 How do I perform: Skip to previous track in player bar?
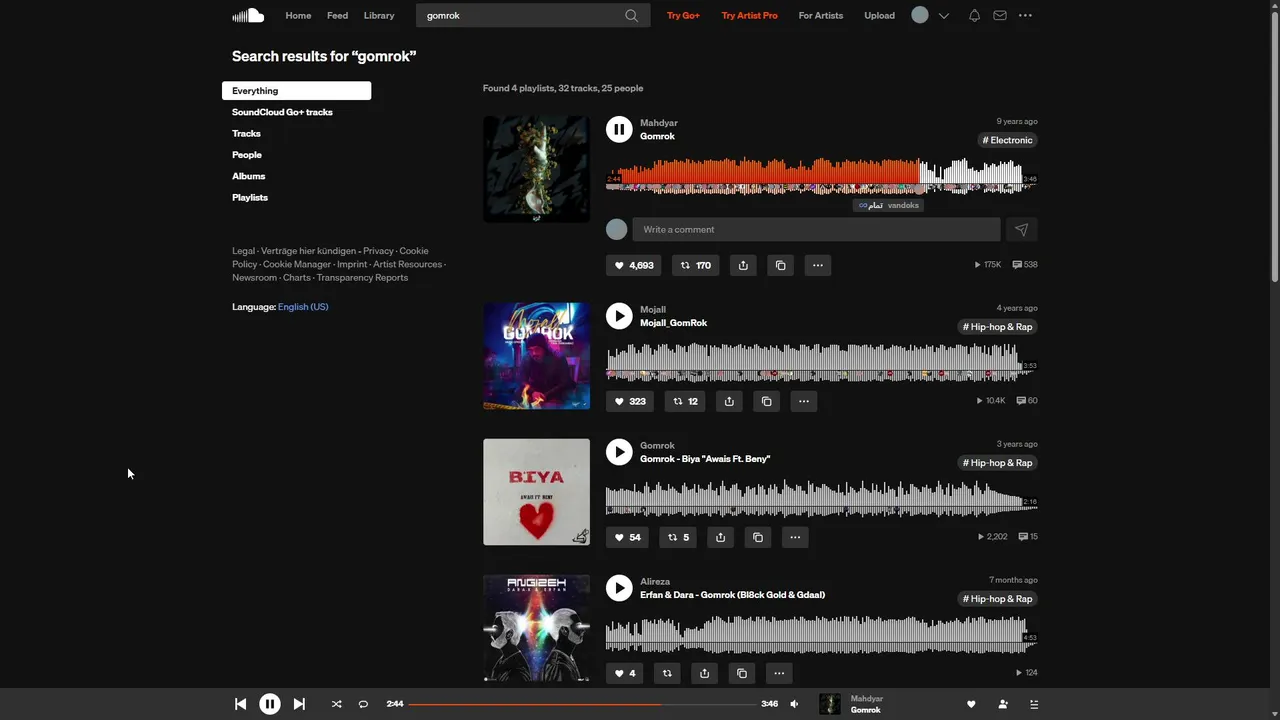pyautogui.click(x=240, y=704)
